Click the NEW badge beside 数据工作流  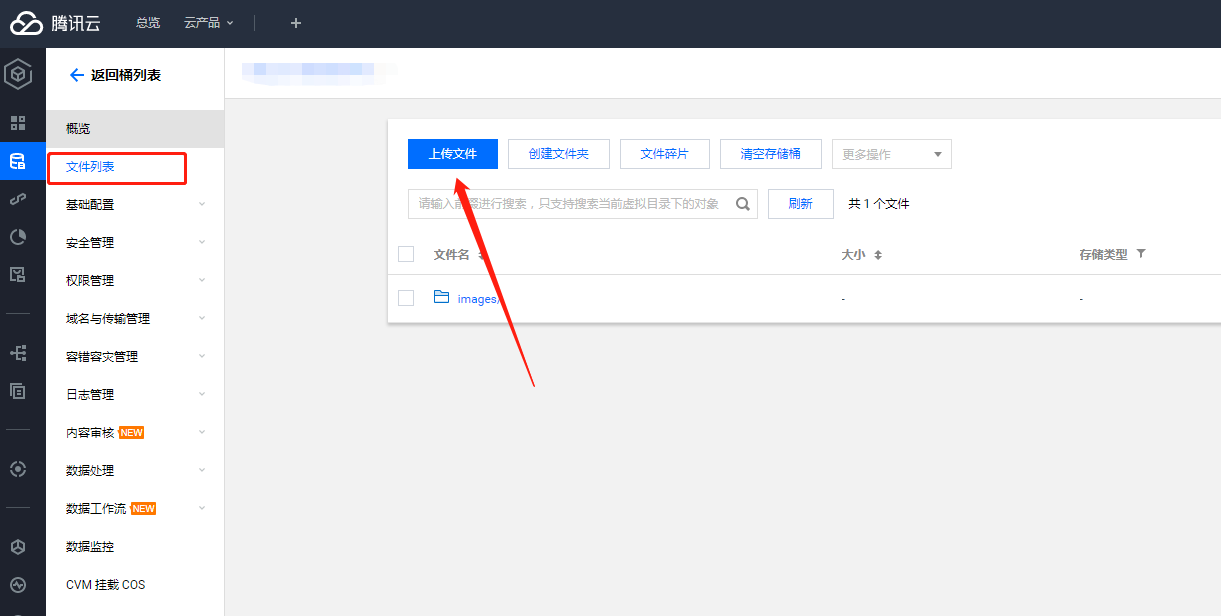tap(144, 509)
